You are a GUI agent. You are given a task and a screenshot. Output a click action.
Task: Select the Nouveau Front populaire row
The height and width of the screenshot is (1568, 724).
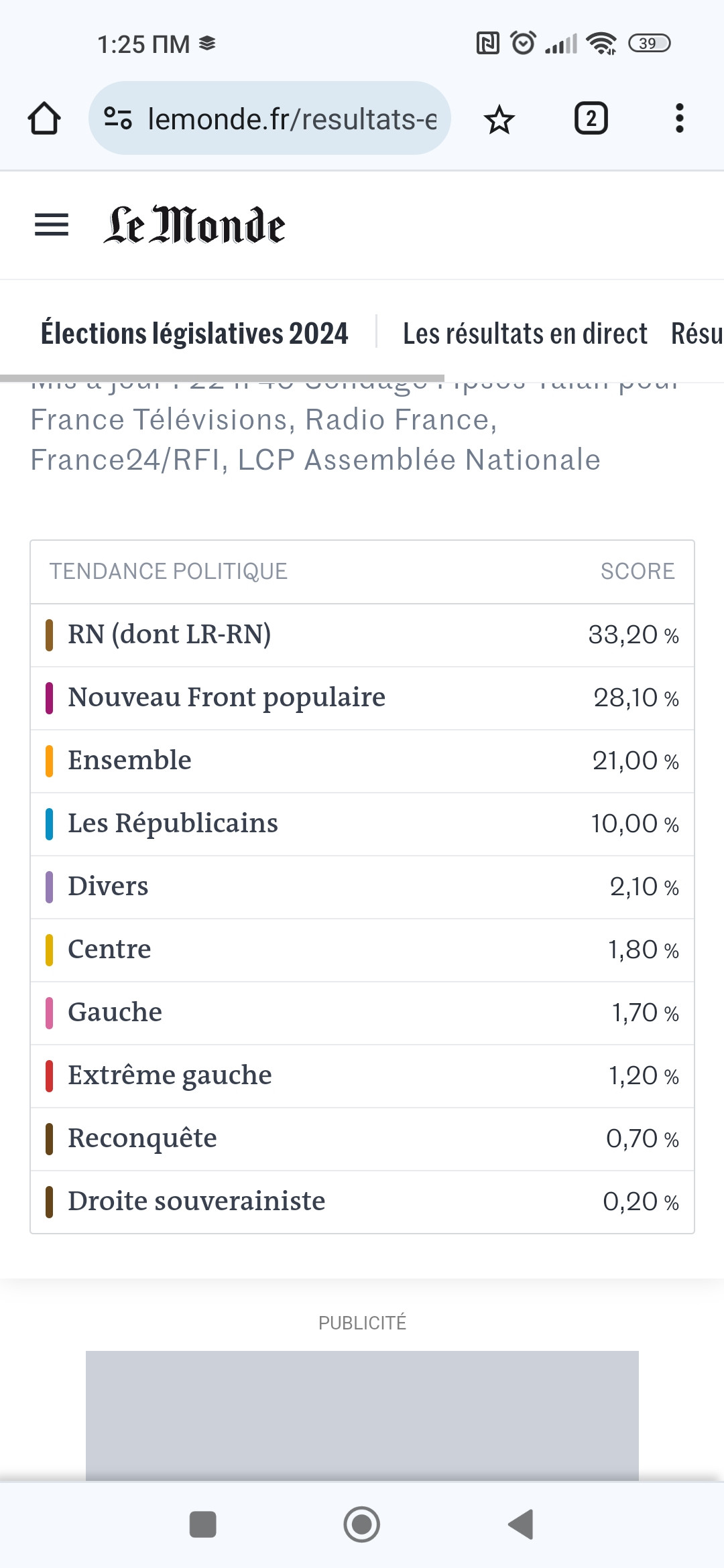362,698
